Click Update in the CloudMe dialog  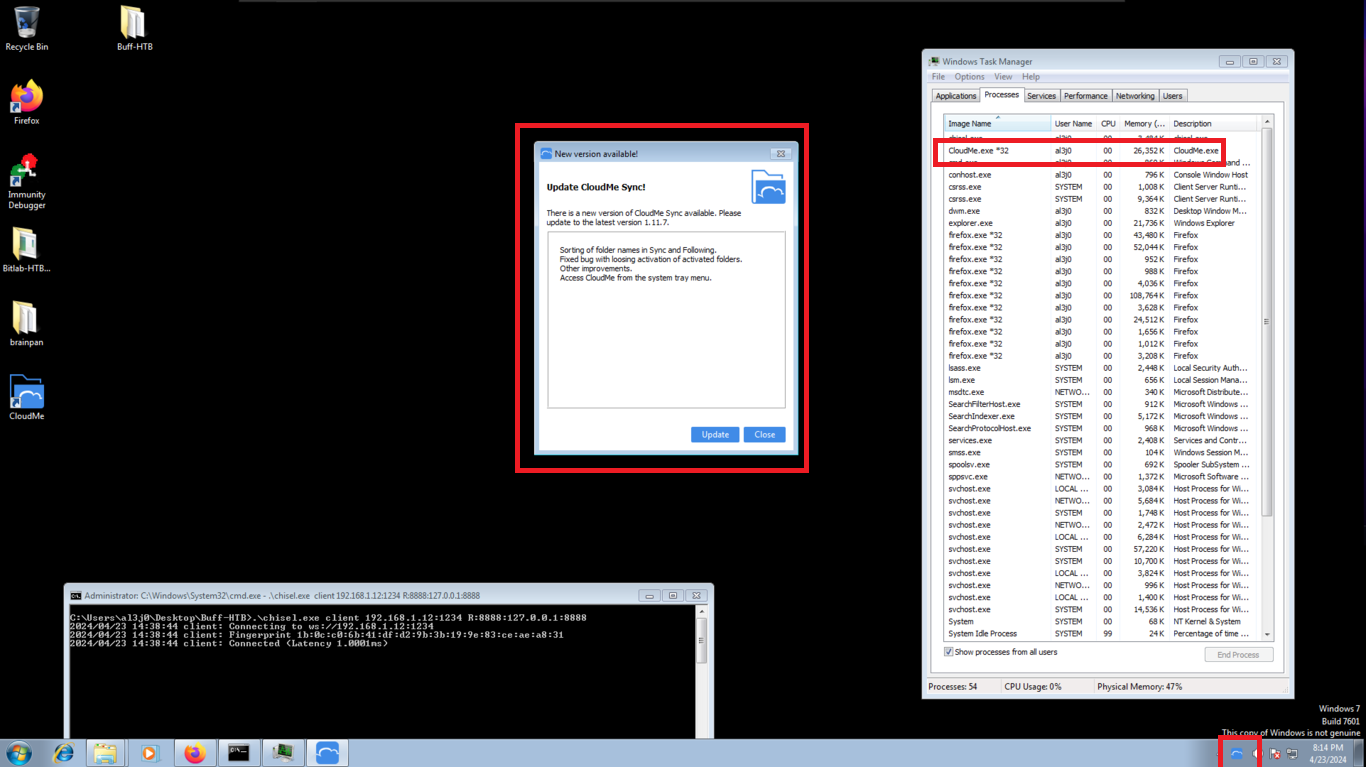pyautogui.click(x=715, y=434)
